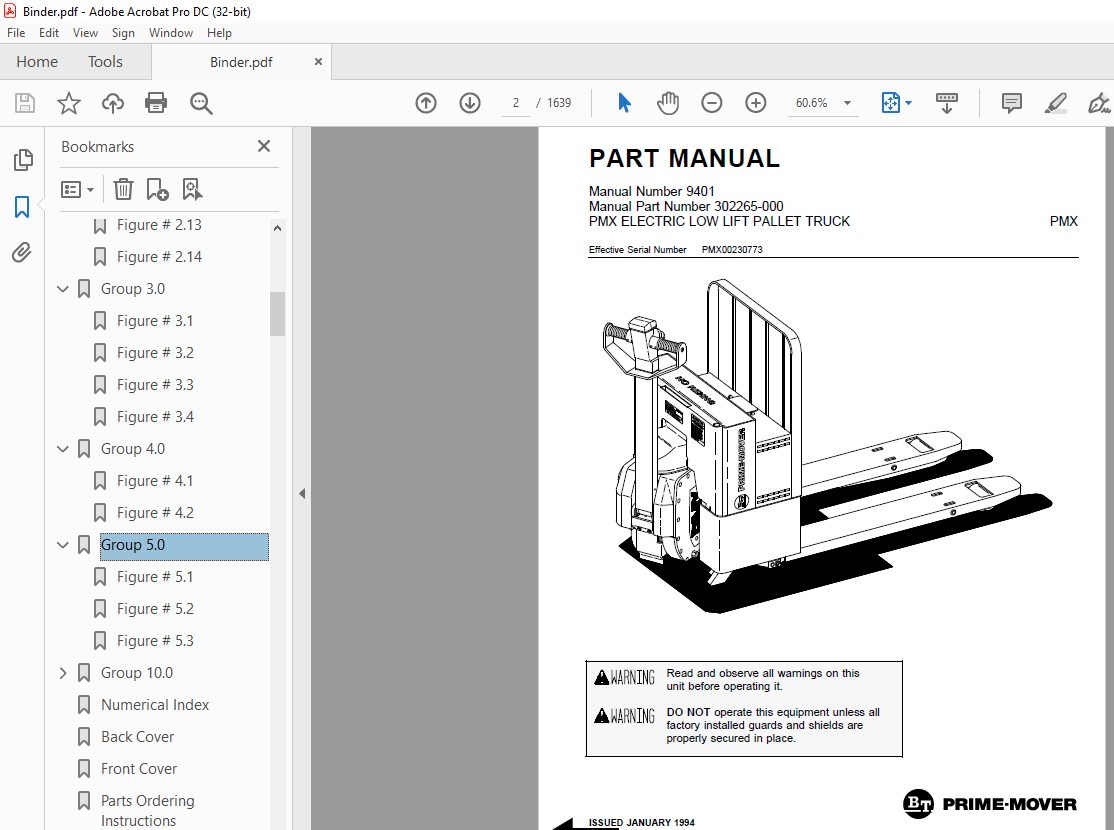Screen dimensions: 1114x830
Task: Open the page thumbnails panel
Action: (23, 160)
